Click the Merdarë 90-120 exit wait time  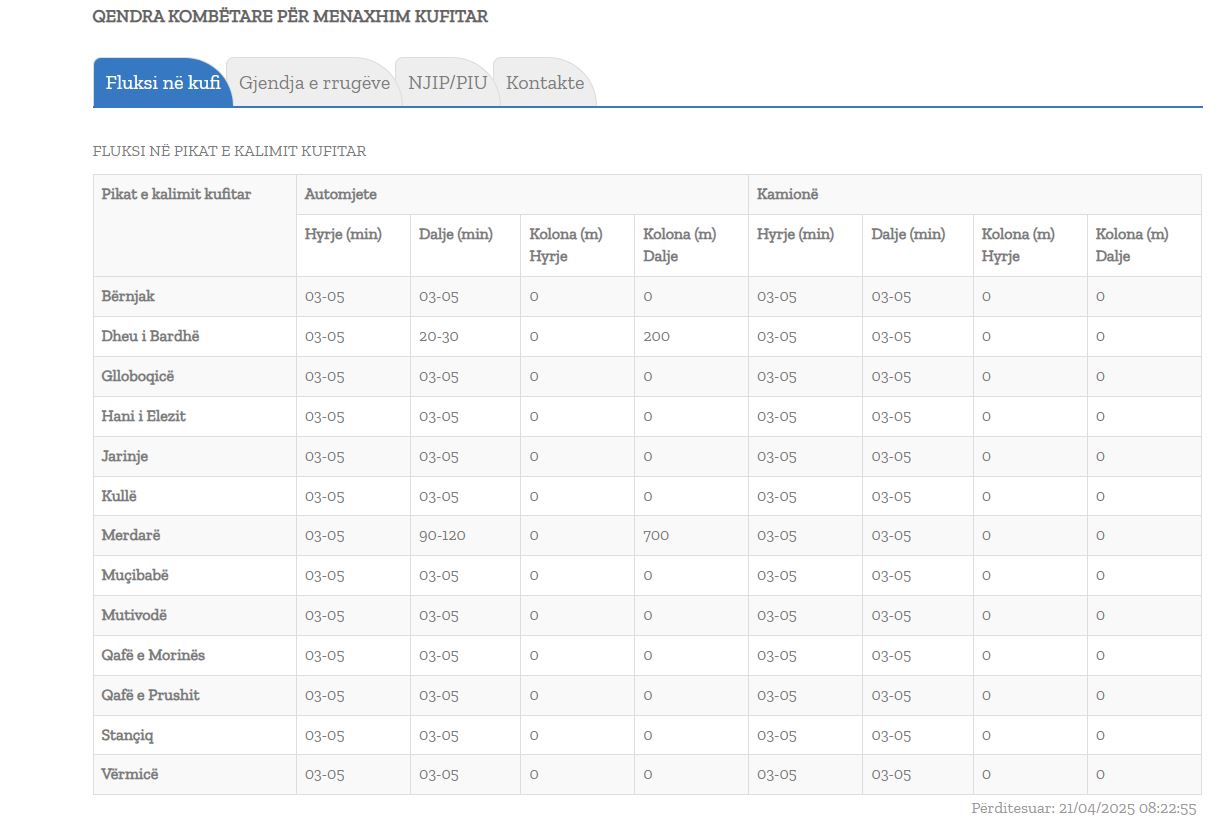pyautogui.click(x=442, y=535)
